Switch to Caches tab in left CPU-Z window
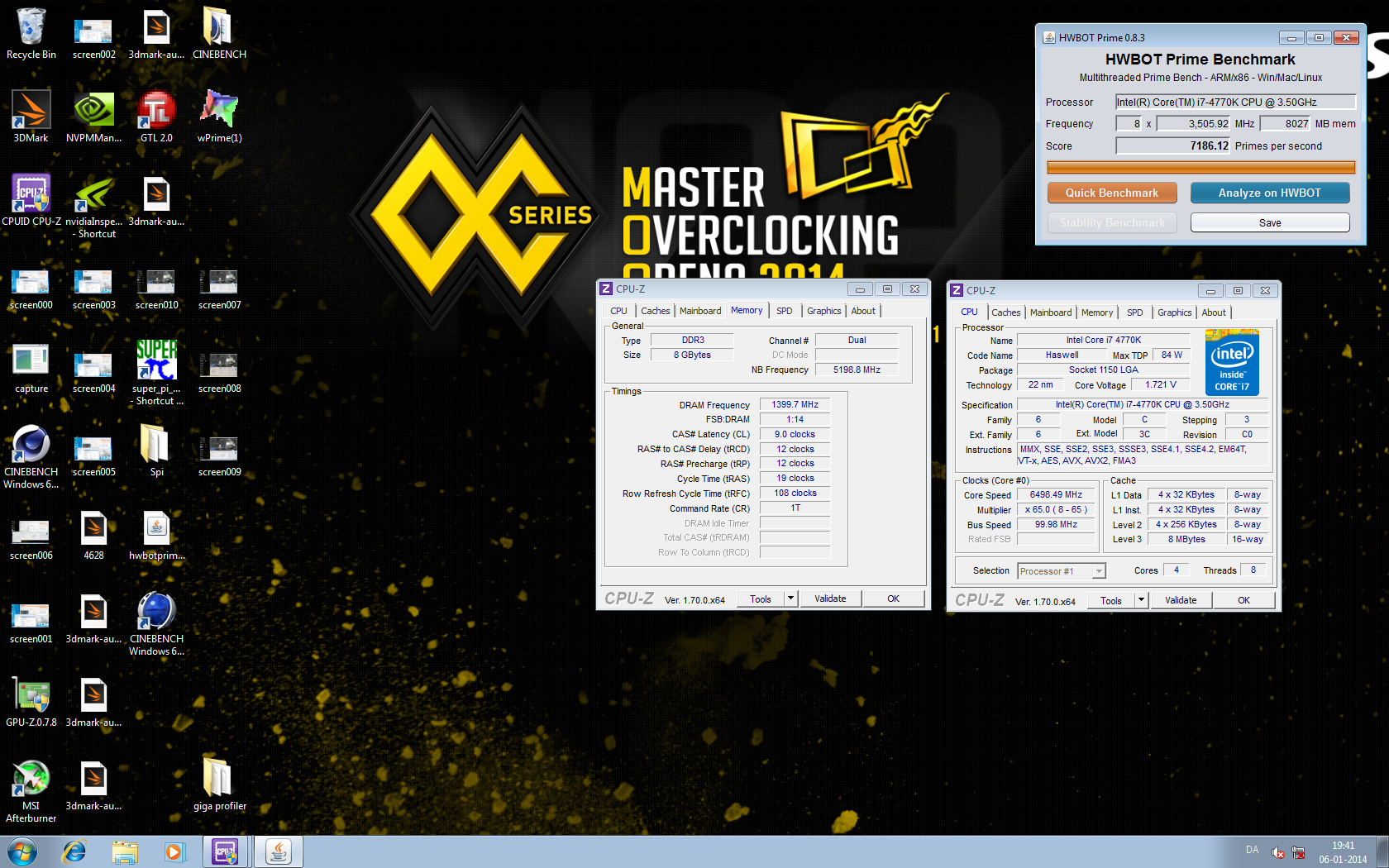The width and height of the screenshot is (1389, 868). [x=655, y=311]
